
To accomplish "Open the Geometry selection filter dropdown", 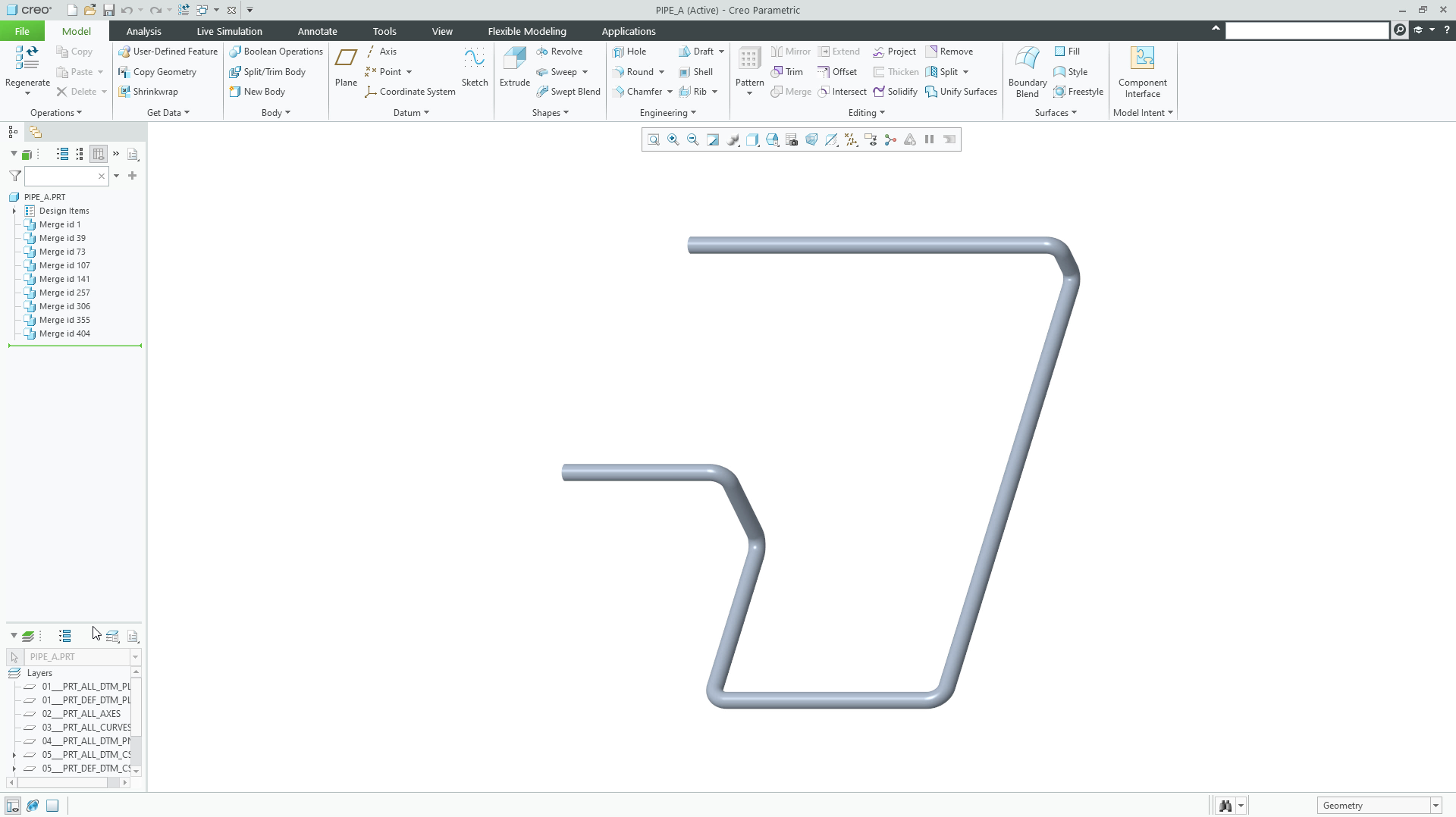I will tap(1436, 806).
